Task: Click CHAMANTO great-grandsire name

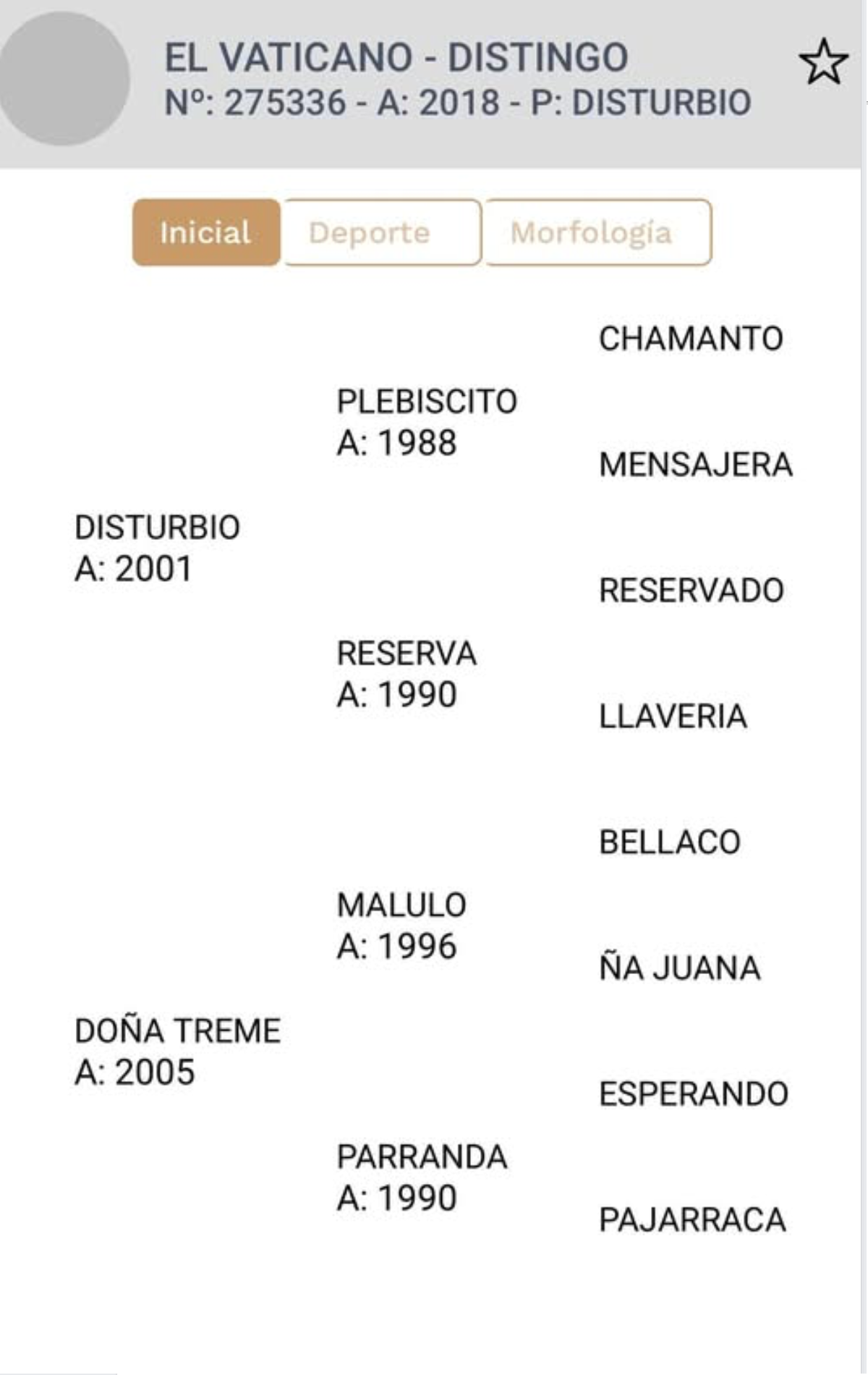Action: coord(691,339)
